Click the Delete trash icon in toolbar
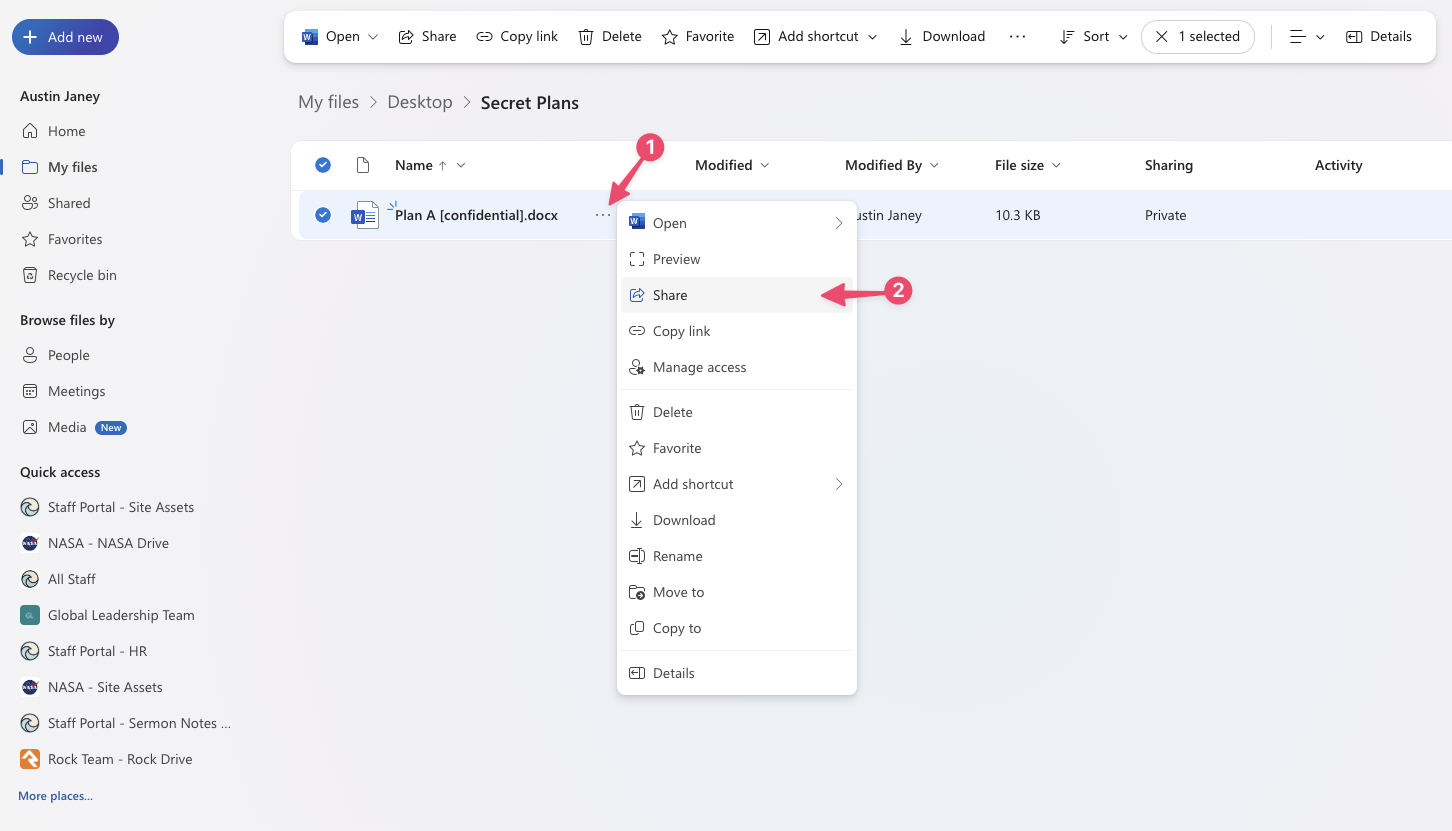Viewport: 1452px width, 831px height. point(585,37)
